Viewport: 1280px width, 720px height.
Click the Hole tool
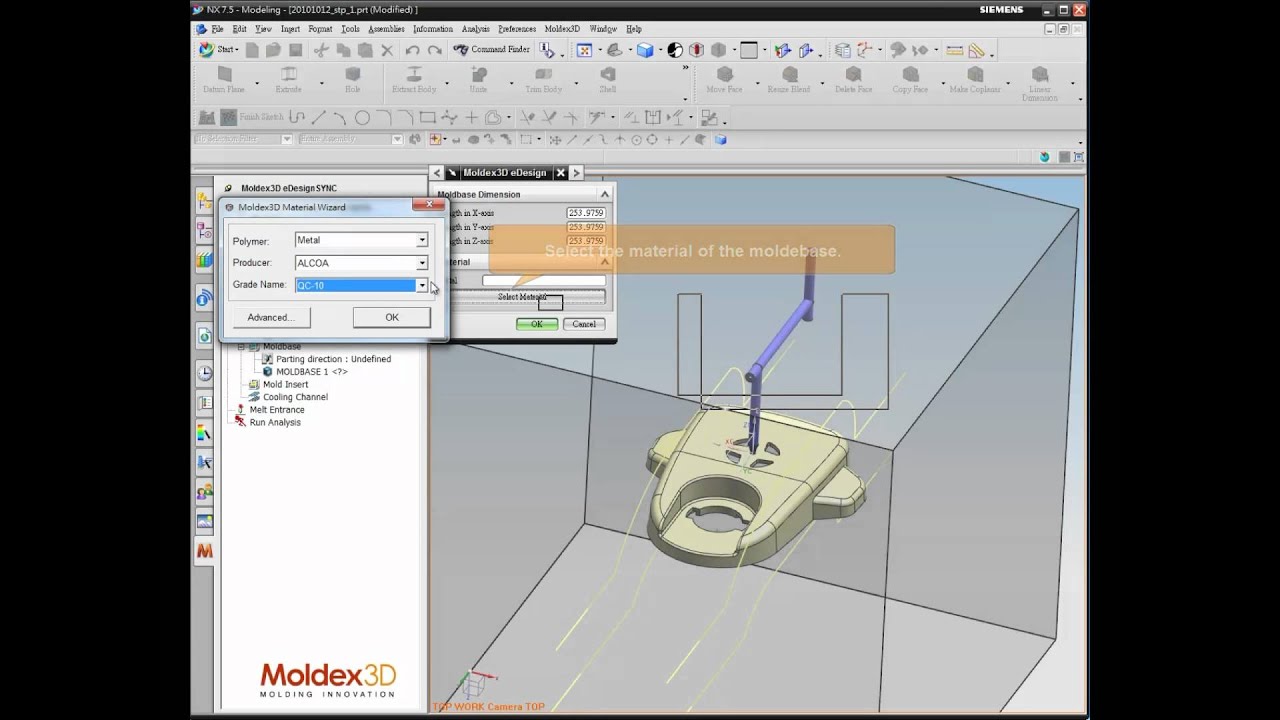click(352, 80)
